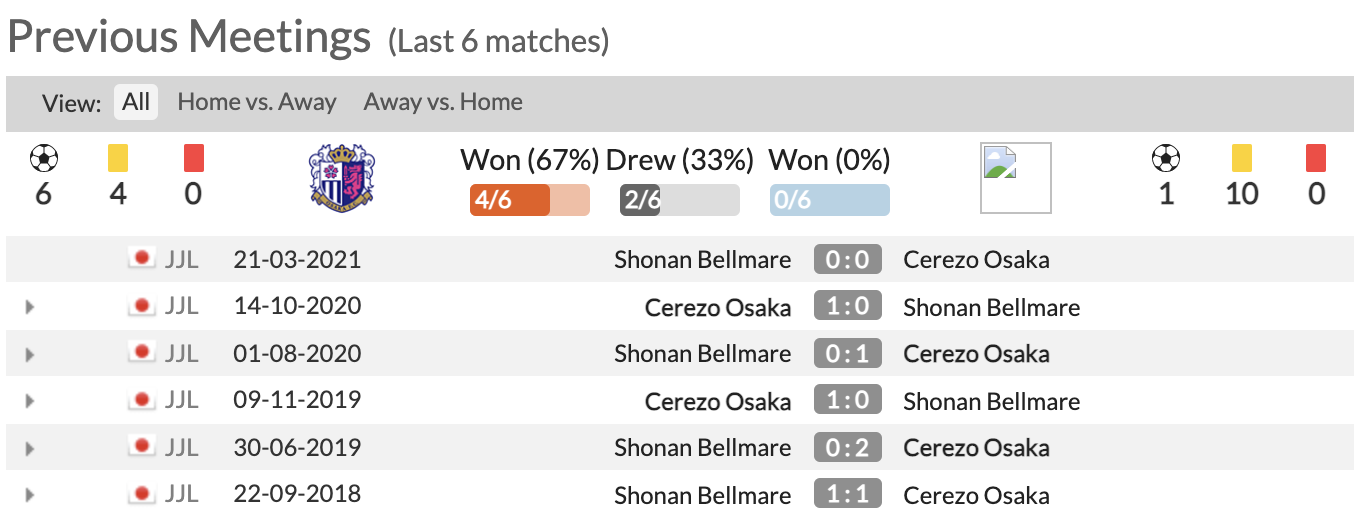Click the JJL league link dated 30-06-2019

[182, 448]
